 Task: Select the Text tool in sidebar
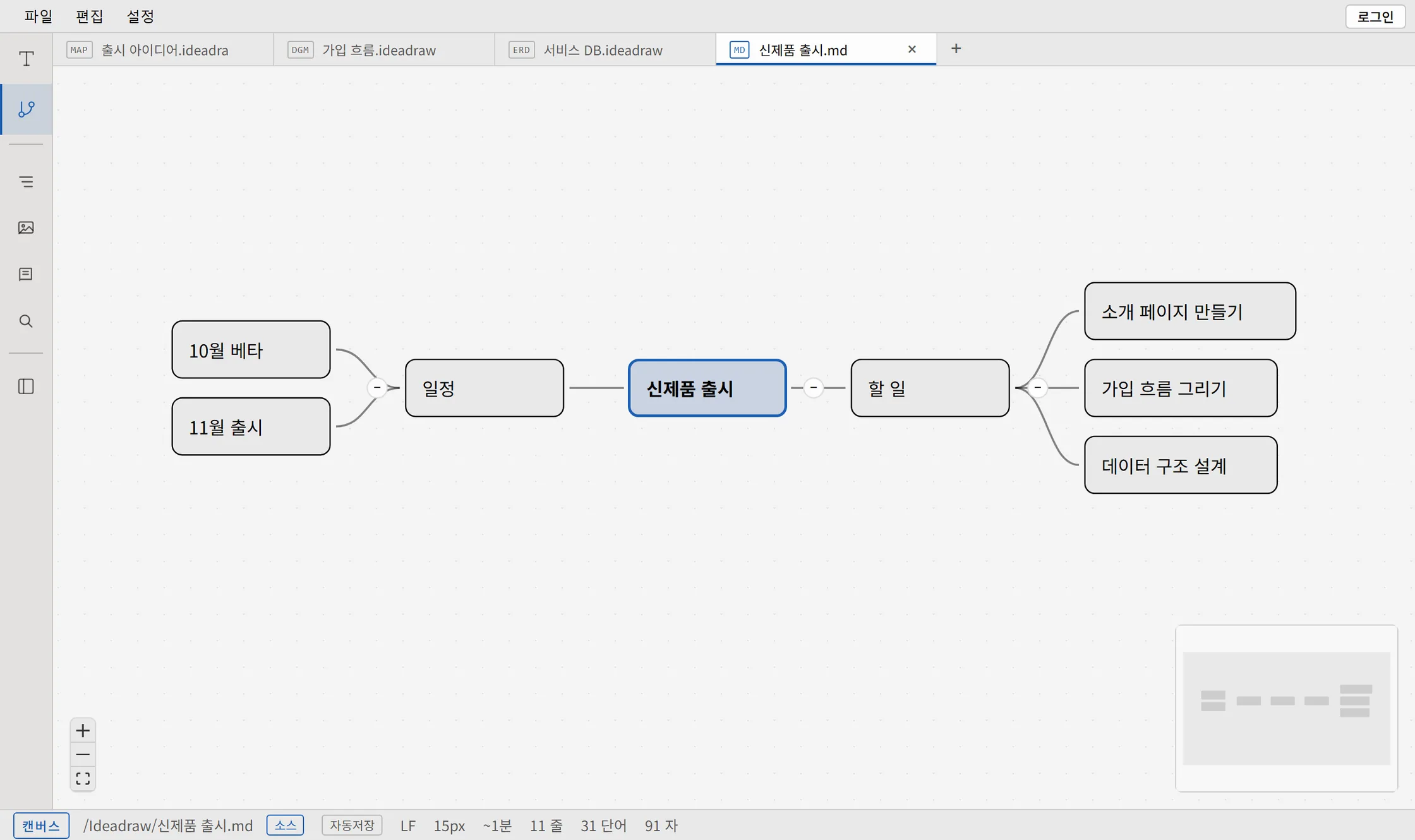coord(26,59)
